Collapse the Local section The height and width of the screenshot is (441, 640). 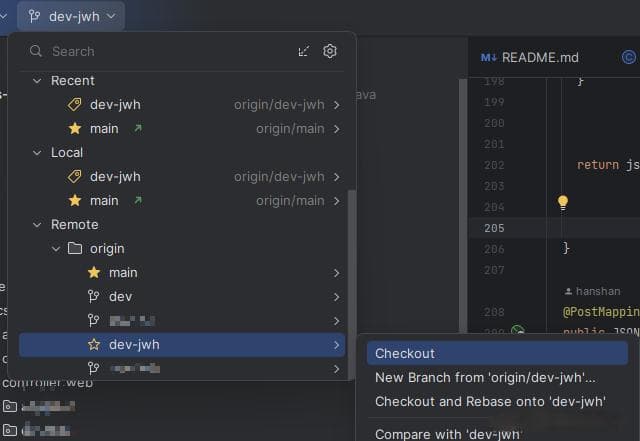coord(37,153)
